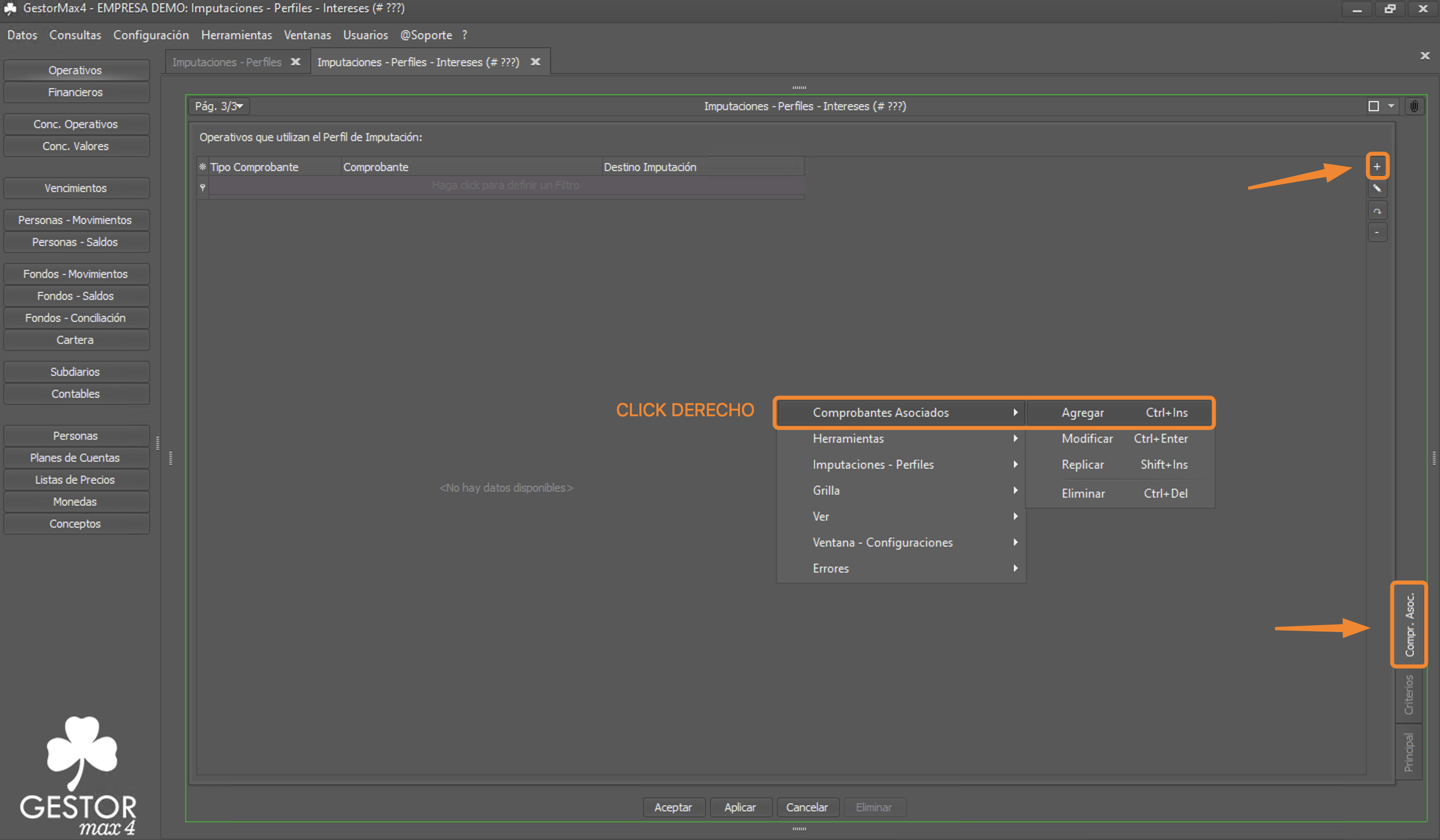Click the pencil edit icon beside the grid
This screenshot has height=840, width=1440.
(1376, 188)
